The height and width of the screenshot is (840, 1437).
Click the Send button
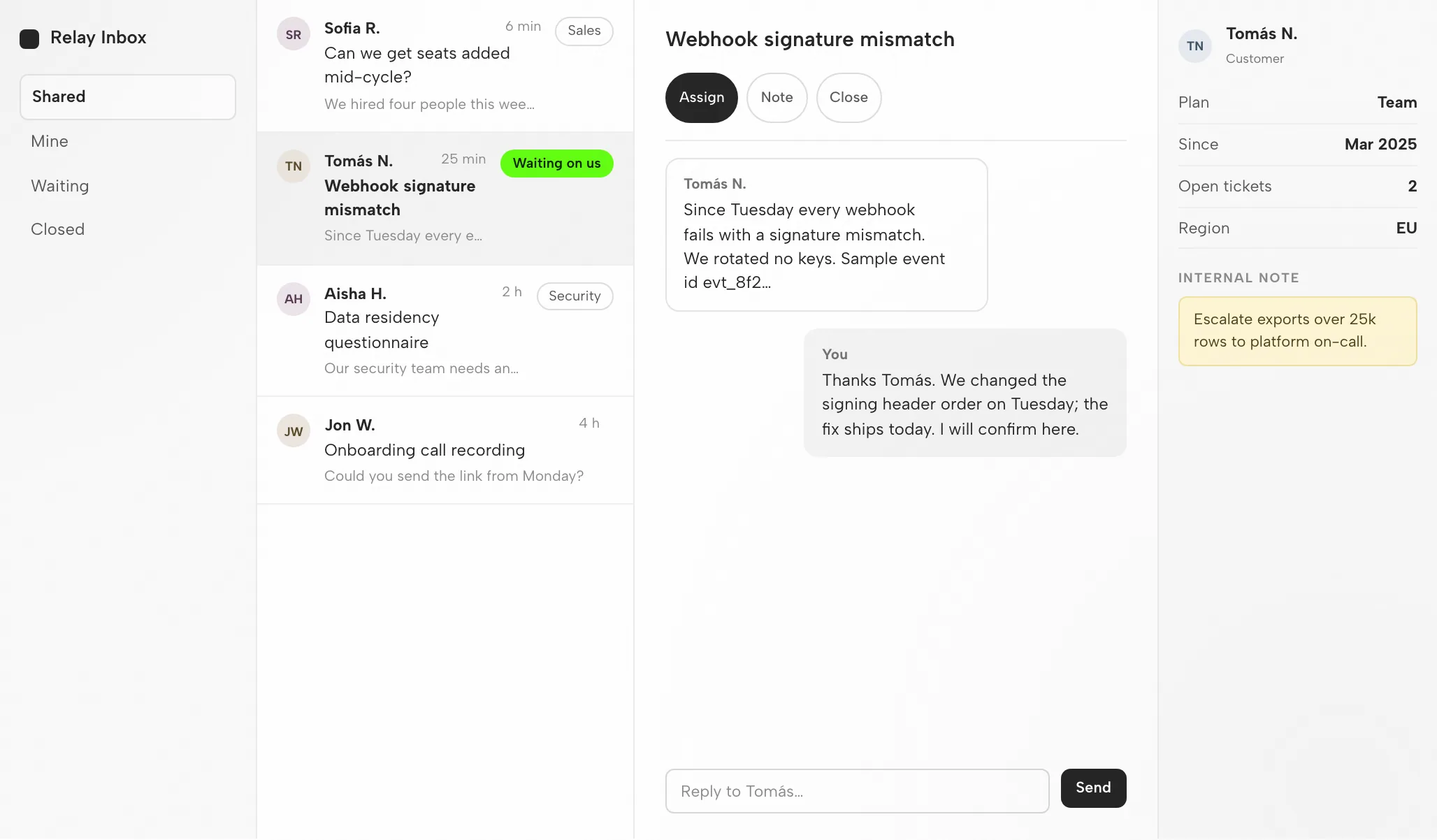pos(1093,788)
